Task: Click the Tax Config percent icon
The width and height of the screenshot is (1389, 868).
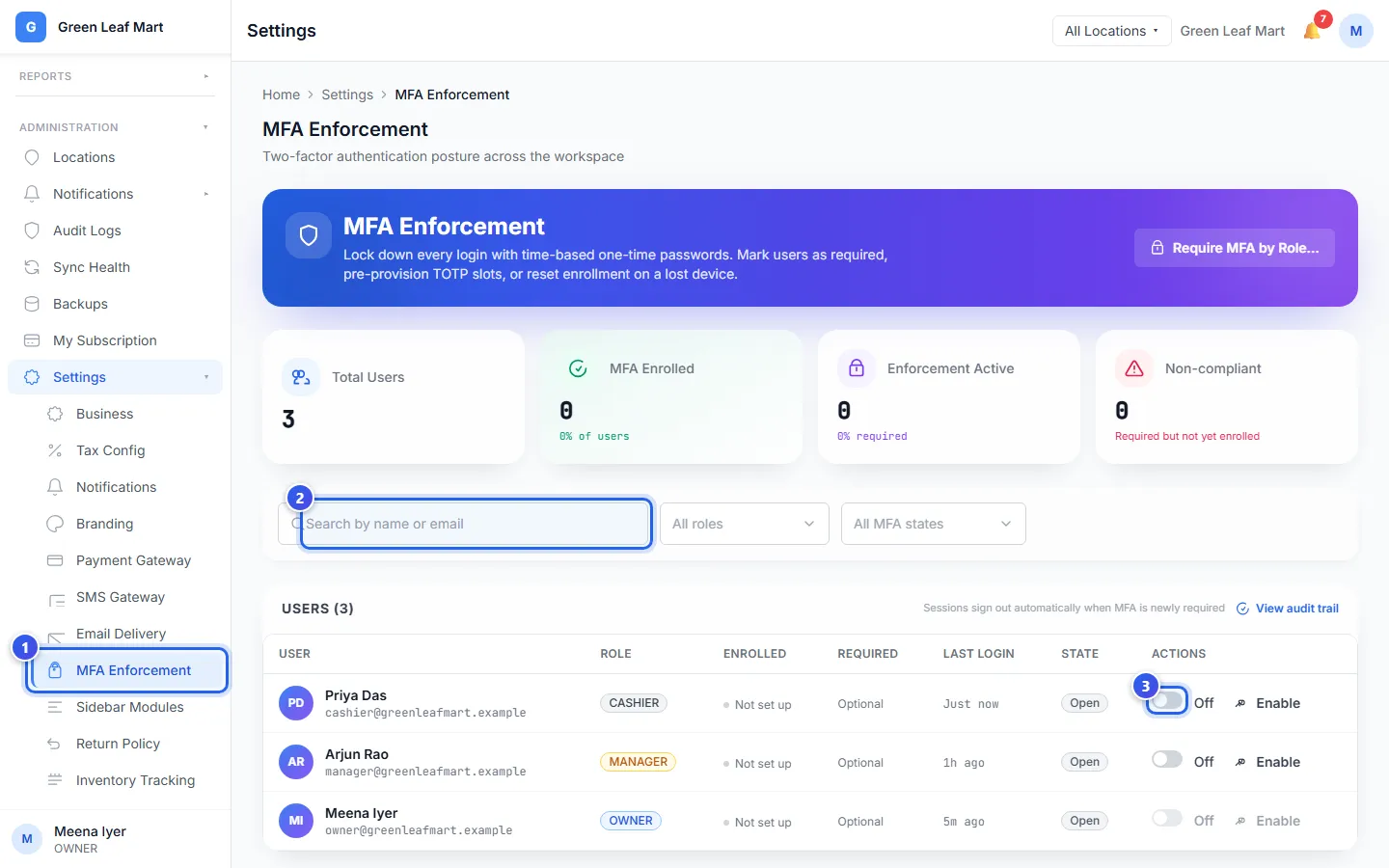Action: click(x=55, y=450)
